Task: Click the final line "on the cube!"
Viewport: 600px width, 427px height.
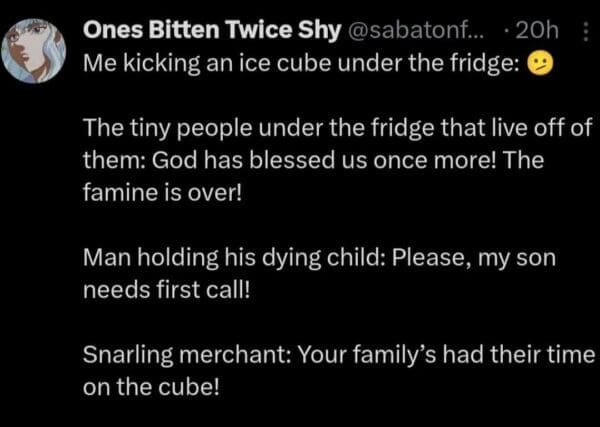Action: coord(150,388)
